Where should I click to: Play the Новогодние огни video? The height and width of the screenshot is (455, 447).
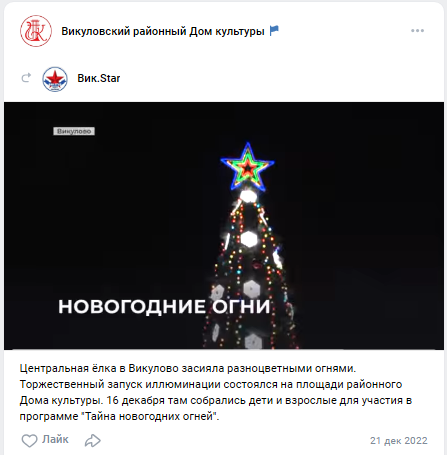[224, 226]
